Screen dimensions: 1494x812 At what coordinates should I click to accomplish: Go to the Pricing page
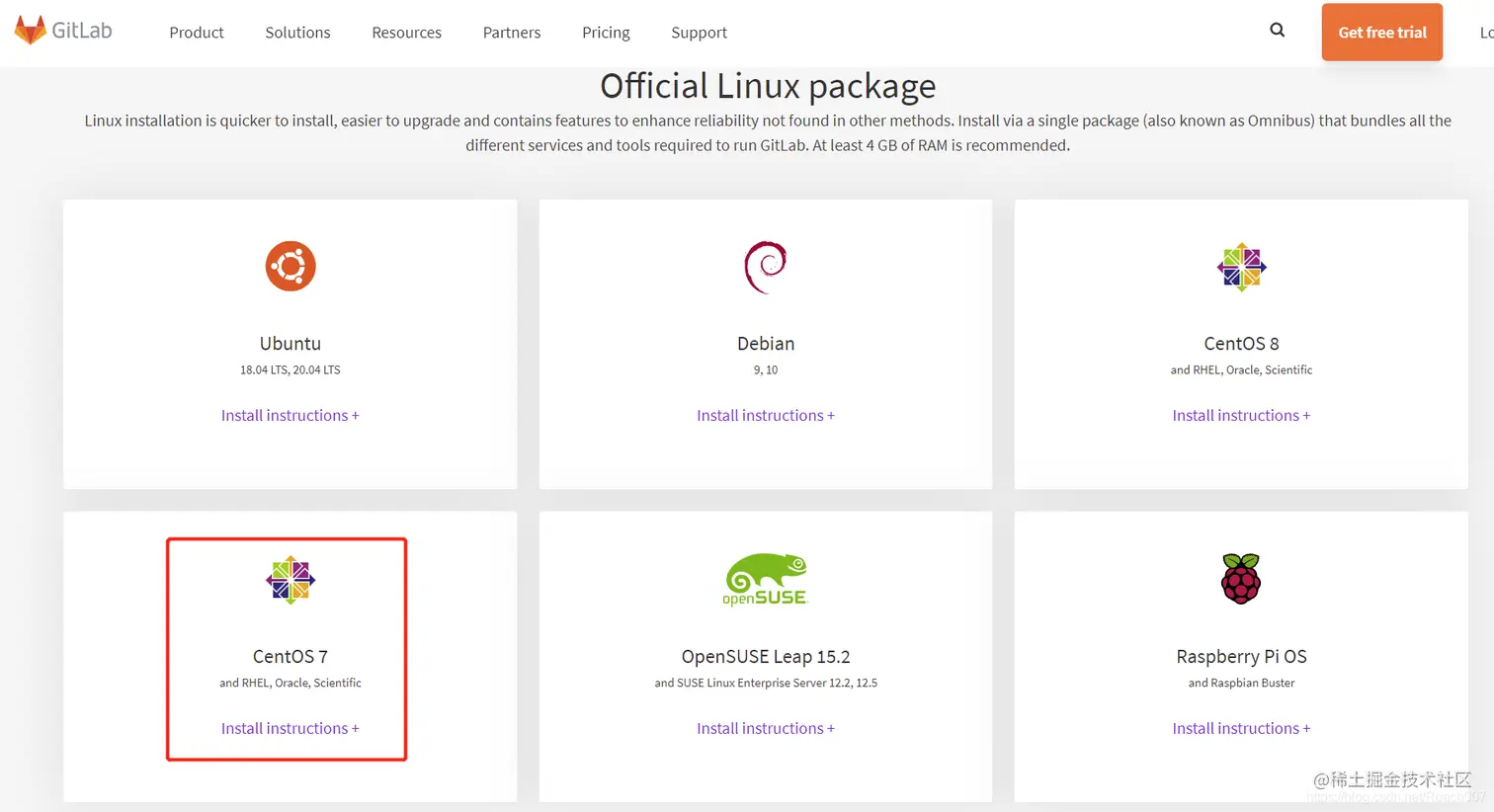tap(606, 33)
